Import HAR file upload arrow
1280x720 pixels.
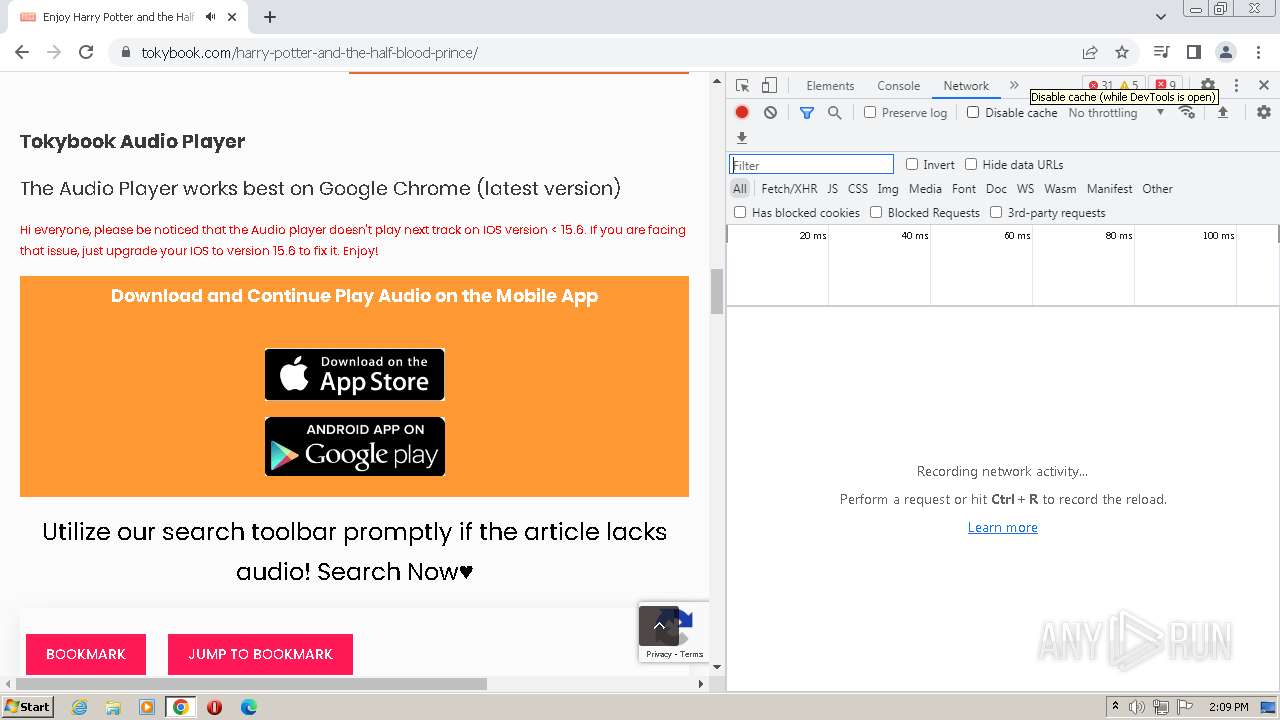point(1222,113)
